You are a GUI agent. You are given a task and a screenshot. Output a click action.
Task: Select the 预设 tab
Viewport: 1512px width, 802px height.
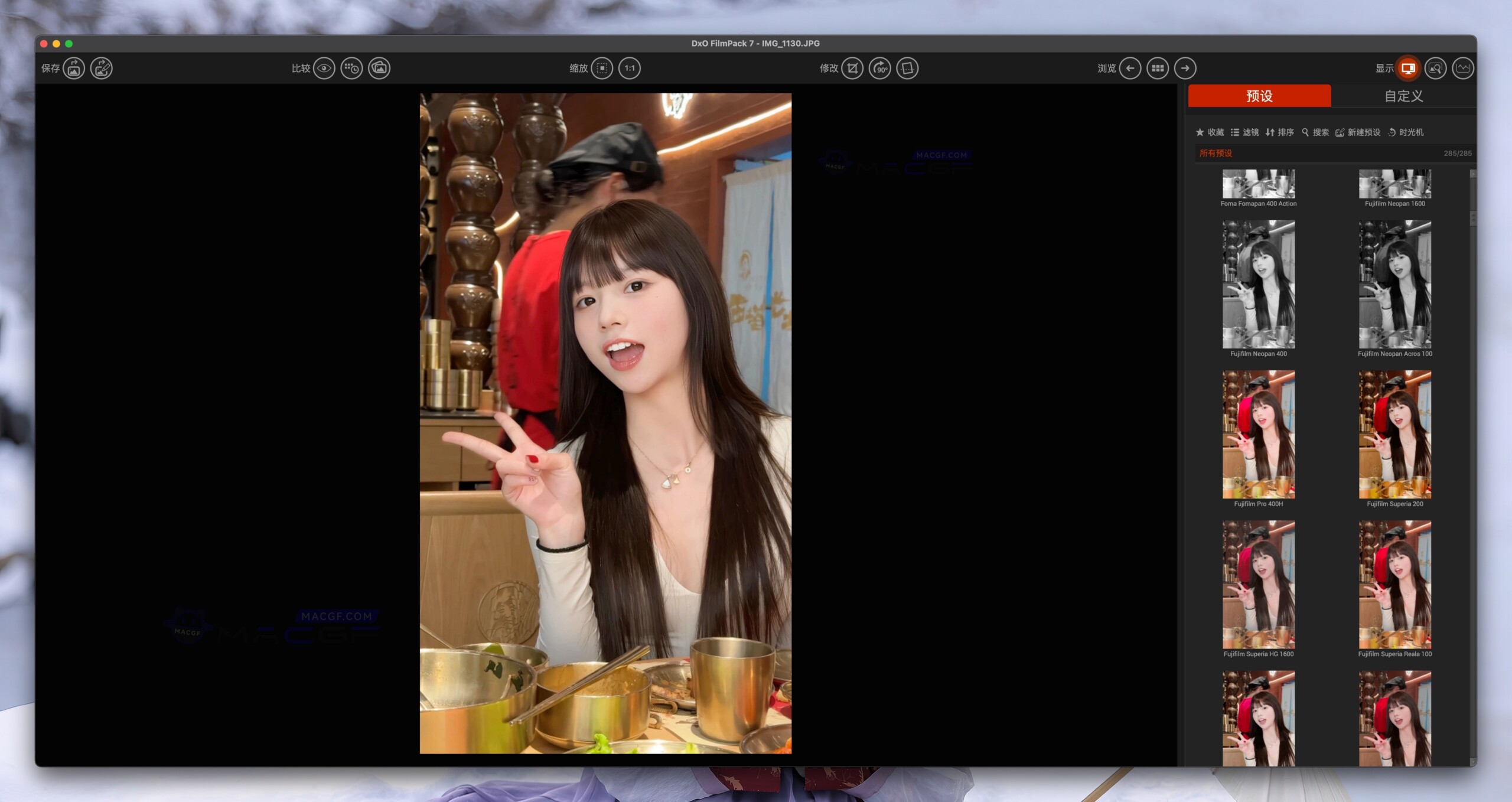point(1259,96)
